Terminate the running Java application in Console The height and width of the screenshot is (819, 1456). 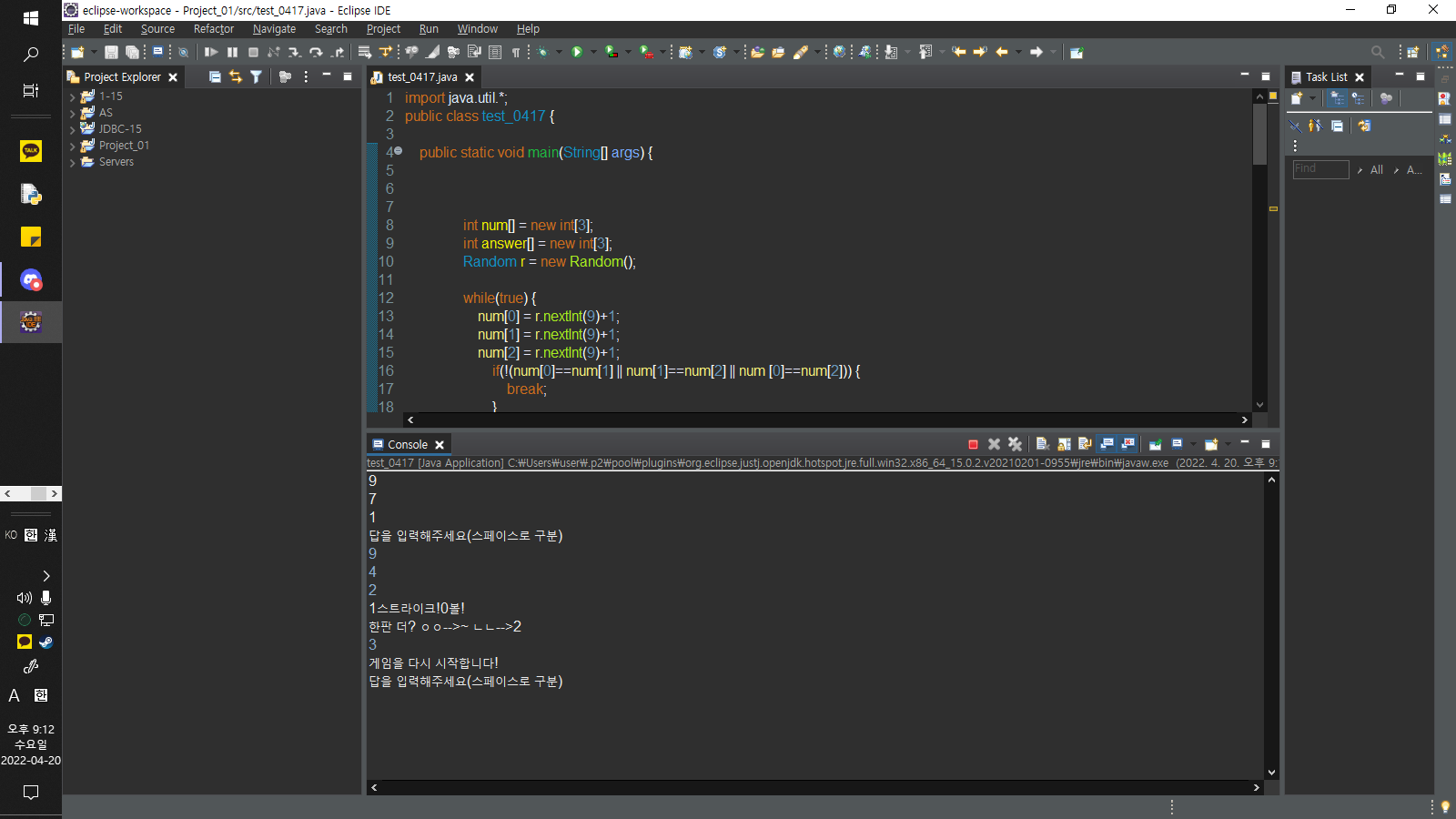pyautogui.click(x=973, y=444)
